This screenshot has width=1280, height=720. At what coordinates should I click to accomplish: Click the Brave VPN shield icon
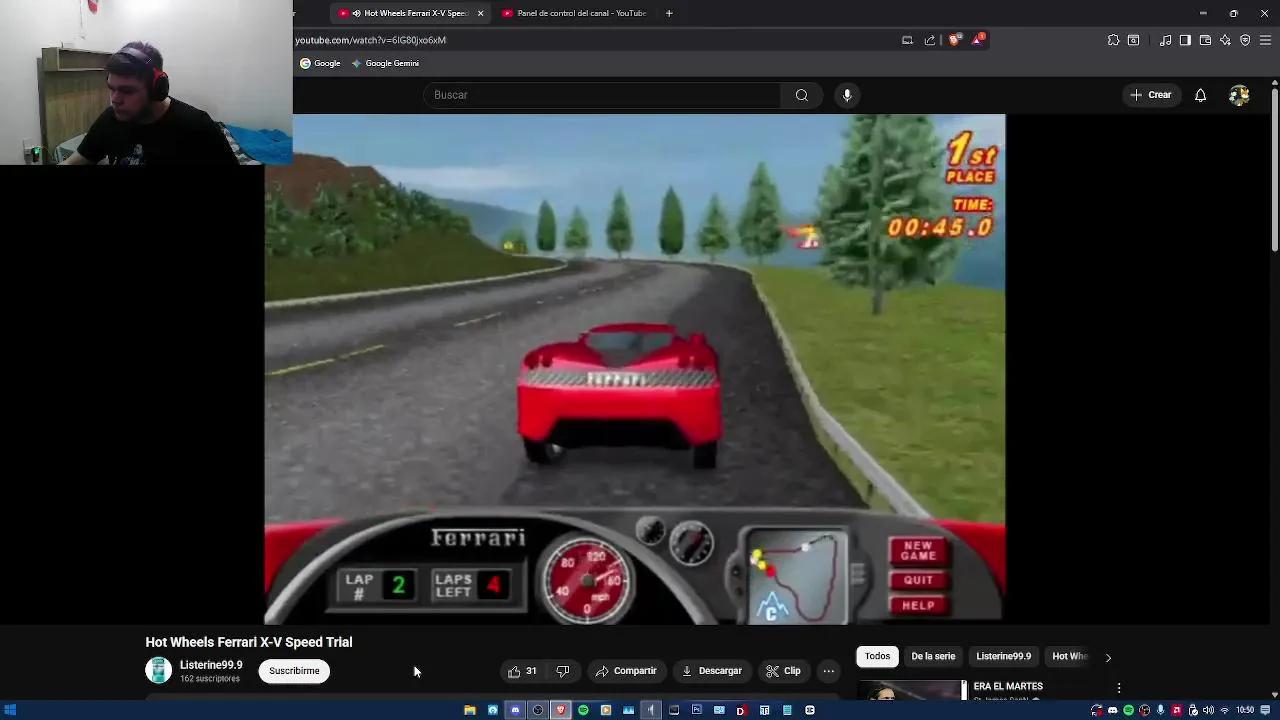coord(1245,40)
